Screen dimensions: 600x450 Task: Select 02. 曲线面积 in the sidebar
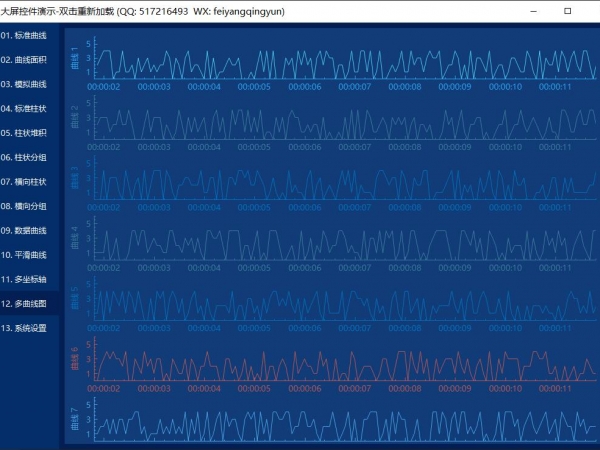coord(30,60)
